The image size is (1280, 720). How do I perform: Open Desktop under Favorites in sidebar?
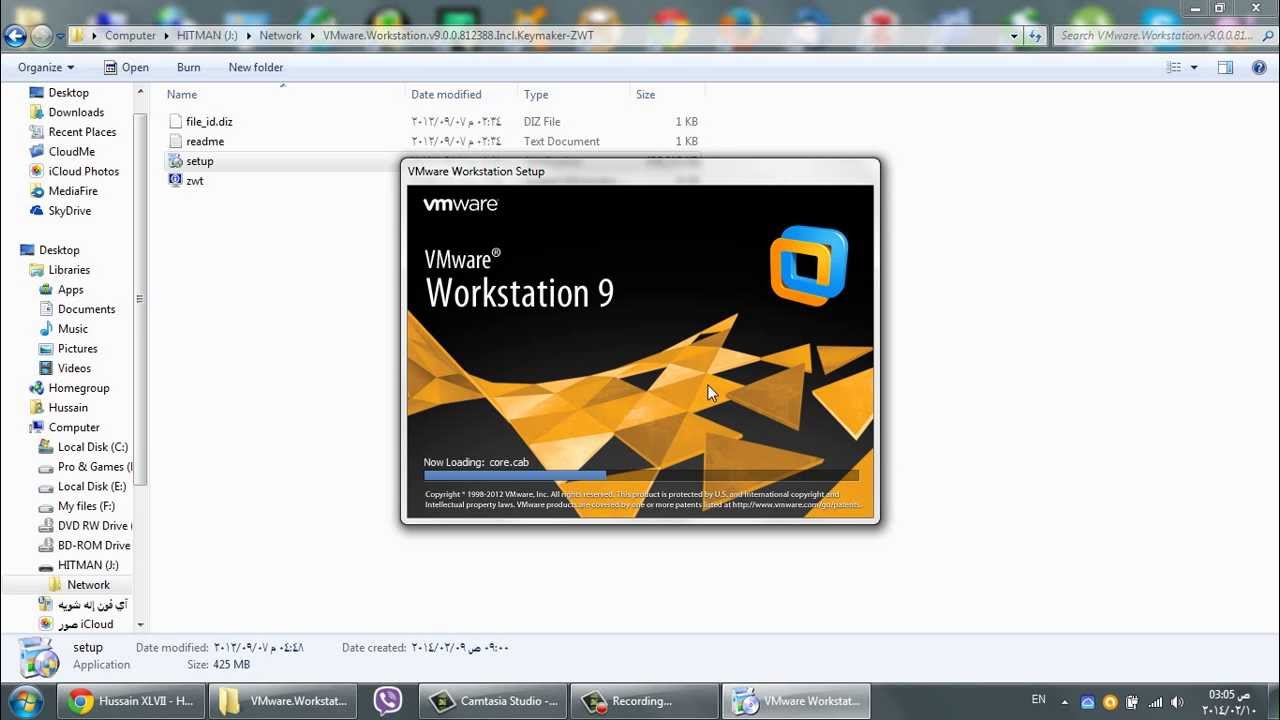[68, 92]
